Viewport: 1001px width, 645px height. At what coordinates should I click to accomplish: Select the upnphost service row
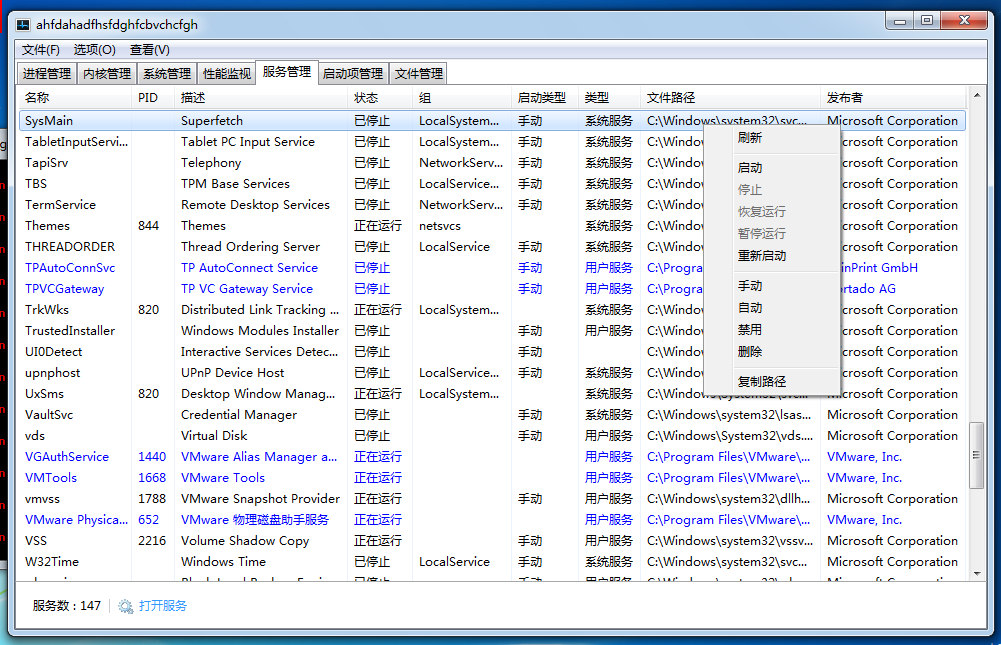(x=492, y=373)
